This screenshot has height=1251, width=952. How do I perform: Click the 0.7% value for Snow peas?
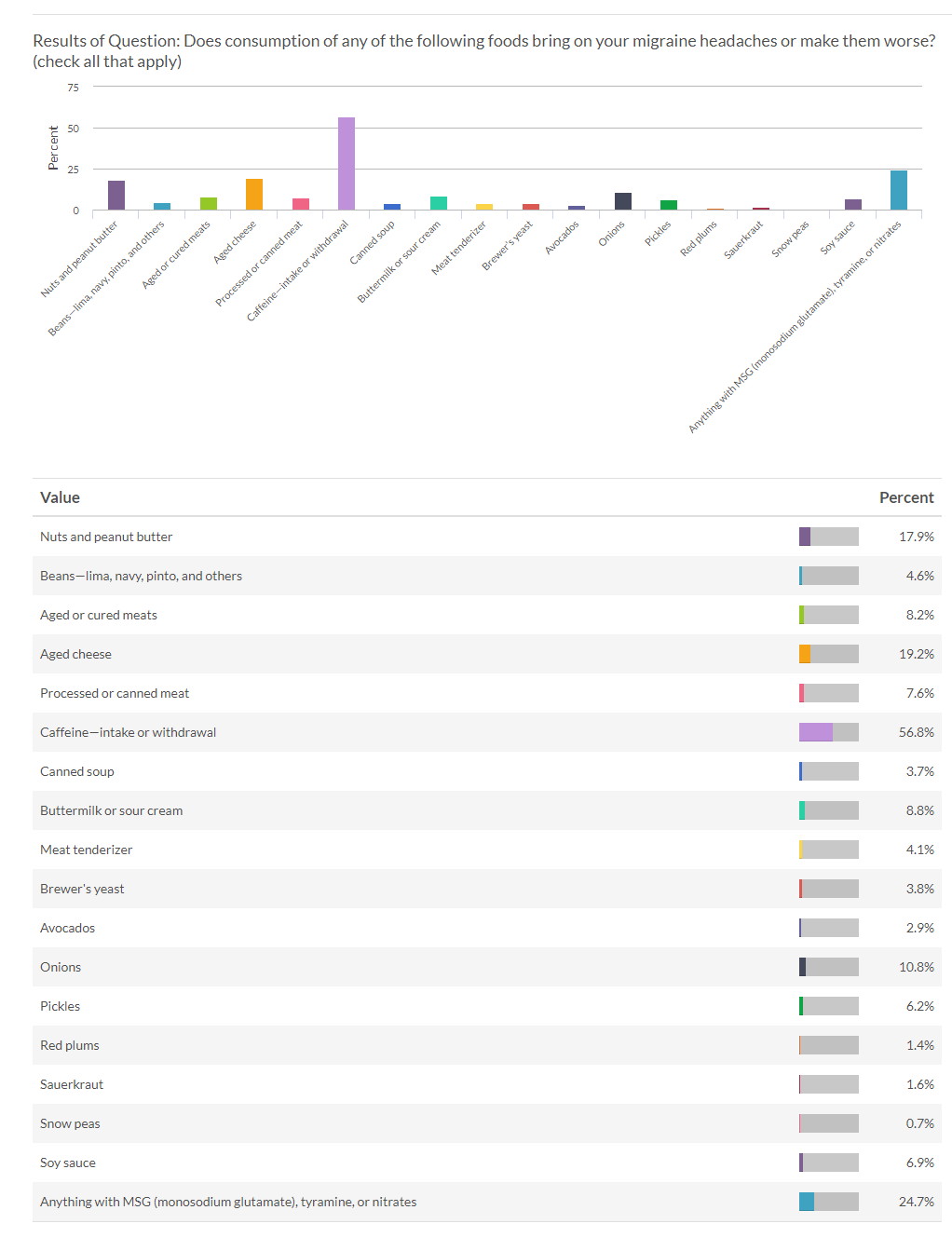point(919,1123)
